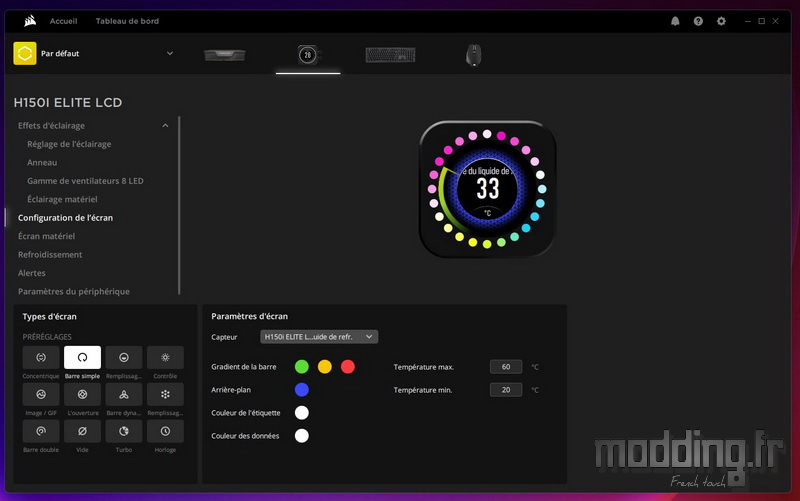800x501 pixels.
Task: Collapse the Effets d'éclairage section
Action: click(165, 126)
